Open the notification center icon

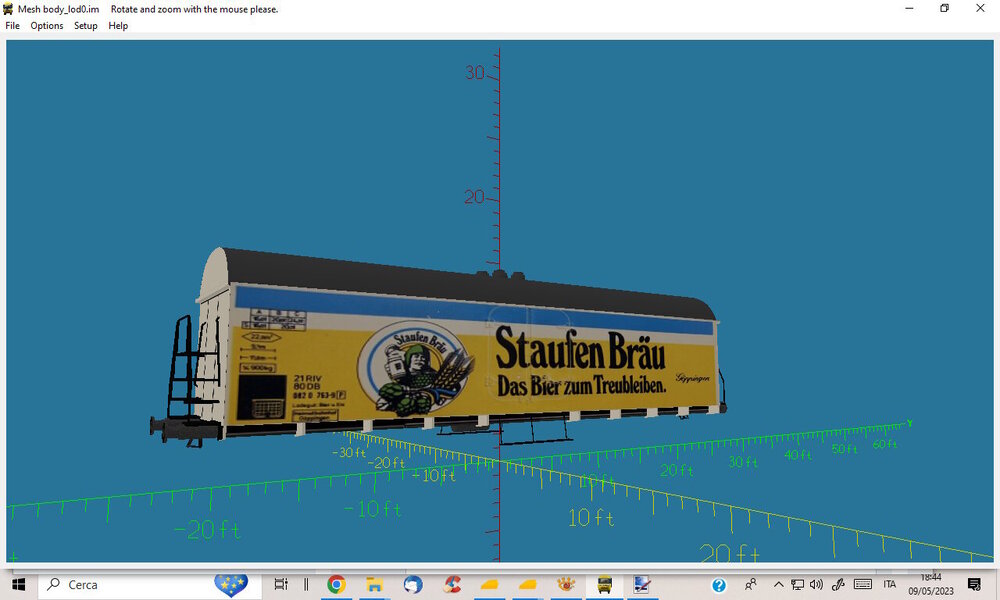[x=974, y=584]
